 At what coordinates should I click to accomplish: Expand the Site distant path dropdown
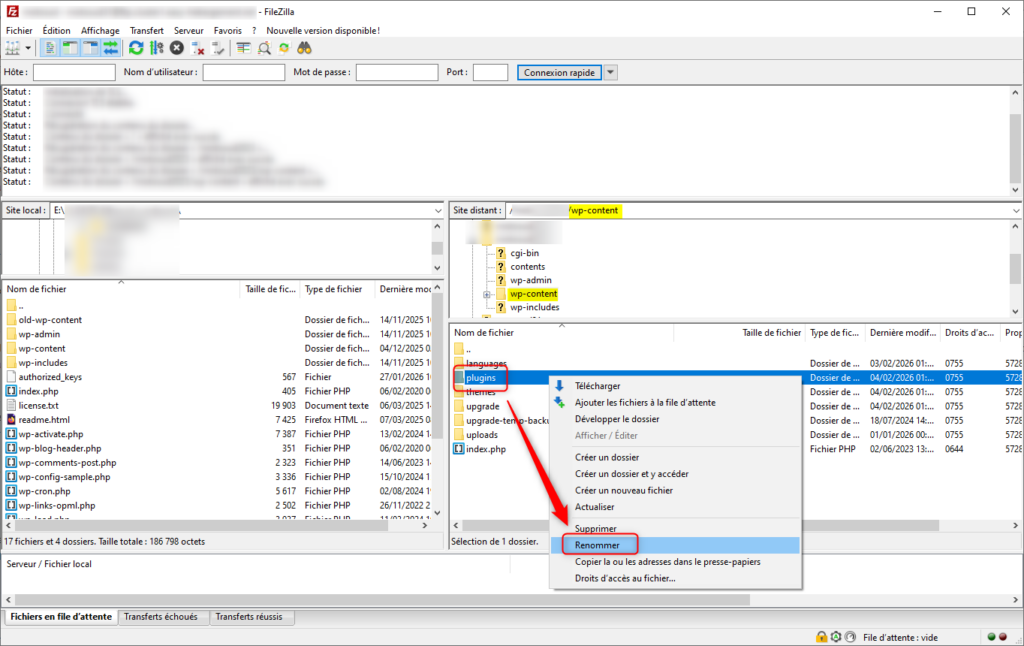[1016, 210]
